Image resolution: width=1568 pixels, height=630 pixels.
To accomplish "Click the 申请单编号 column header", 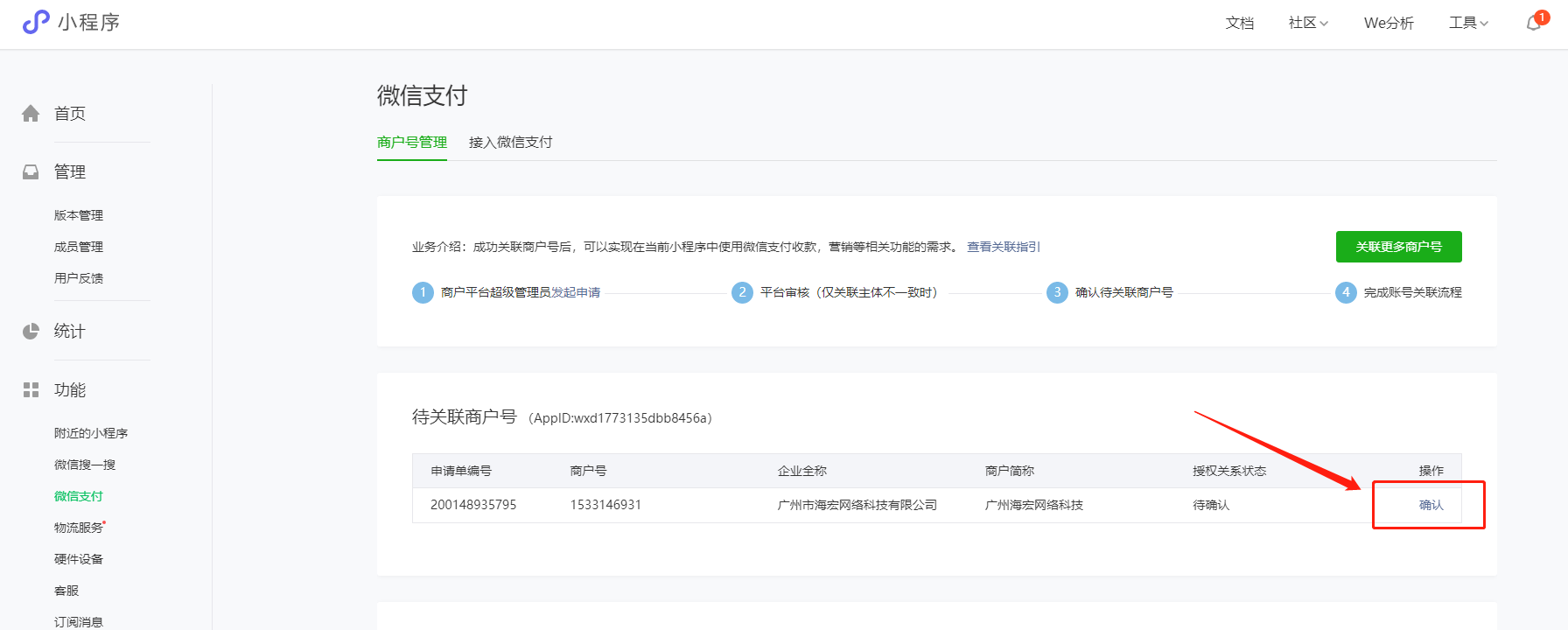I will tap(461, 471).
